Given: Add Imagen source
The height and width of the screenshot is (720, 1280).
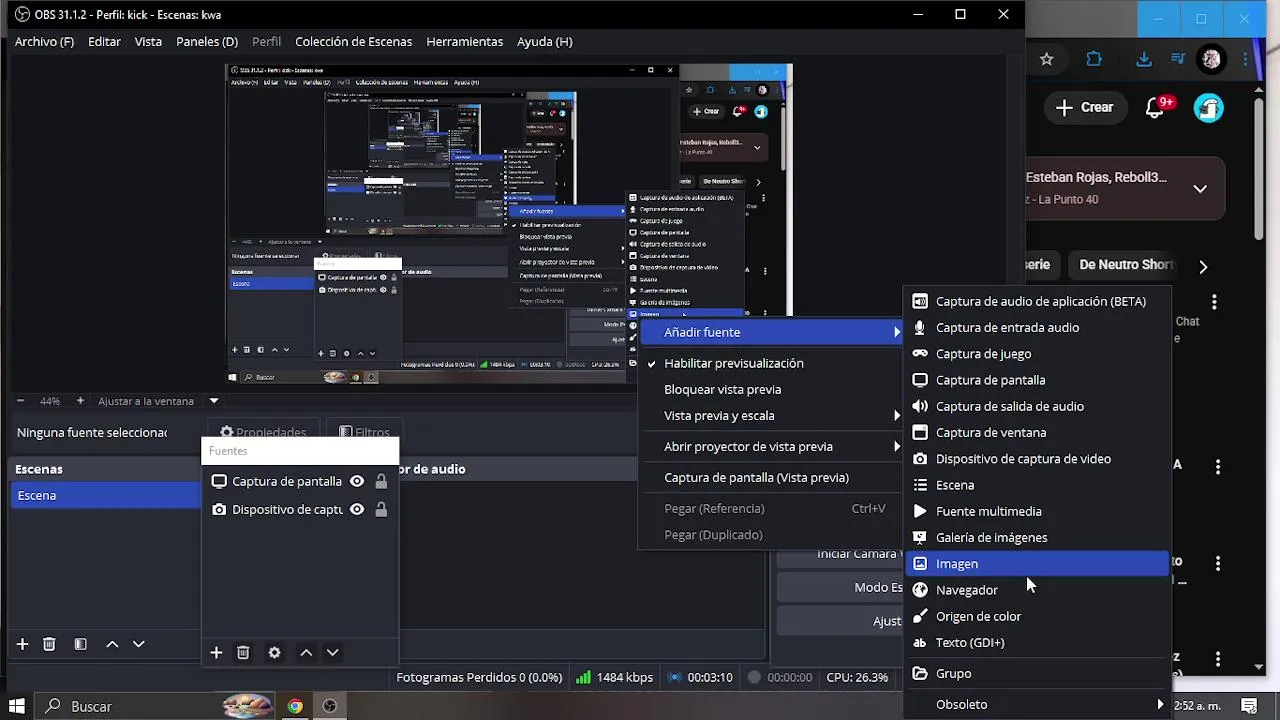Looking at the screenshot, I should 1037,563.
